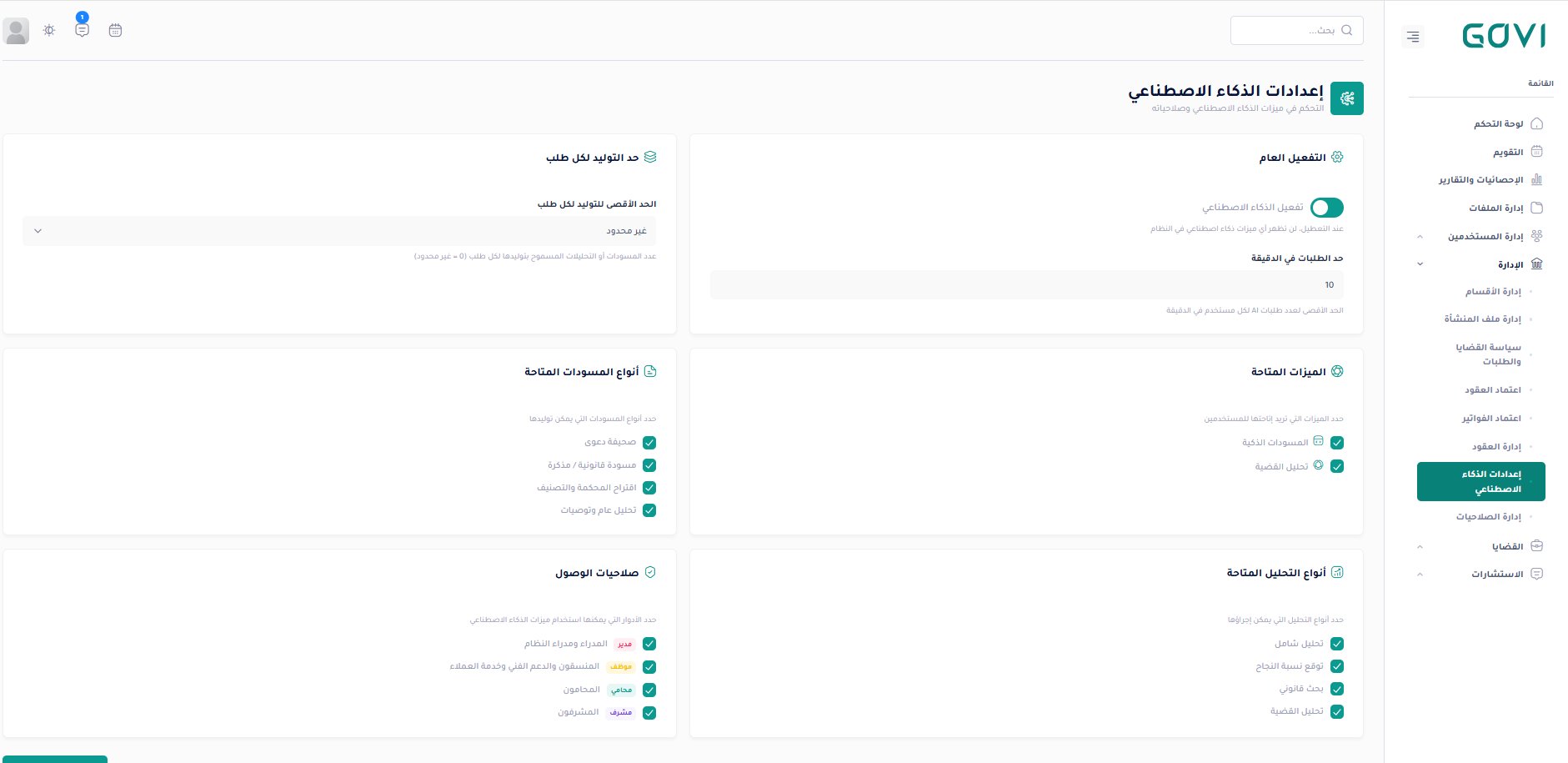The image size is (1568, 763).
Task: Click the sidebar collapse hamburger icon
Action: pos(1413,37)
